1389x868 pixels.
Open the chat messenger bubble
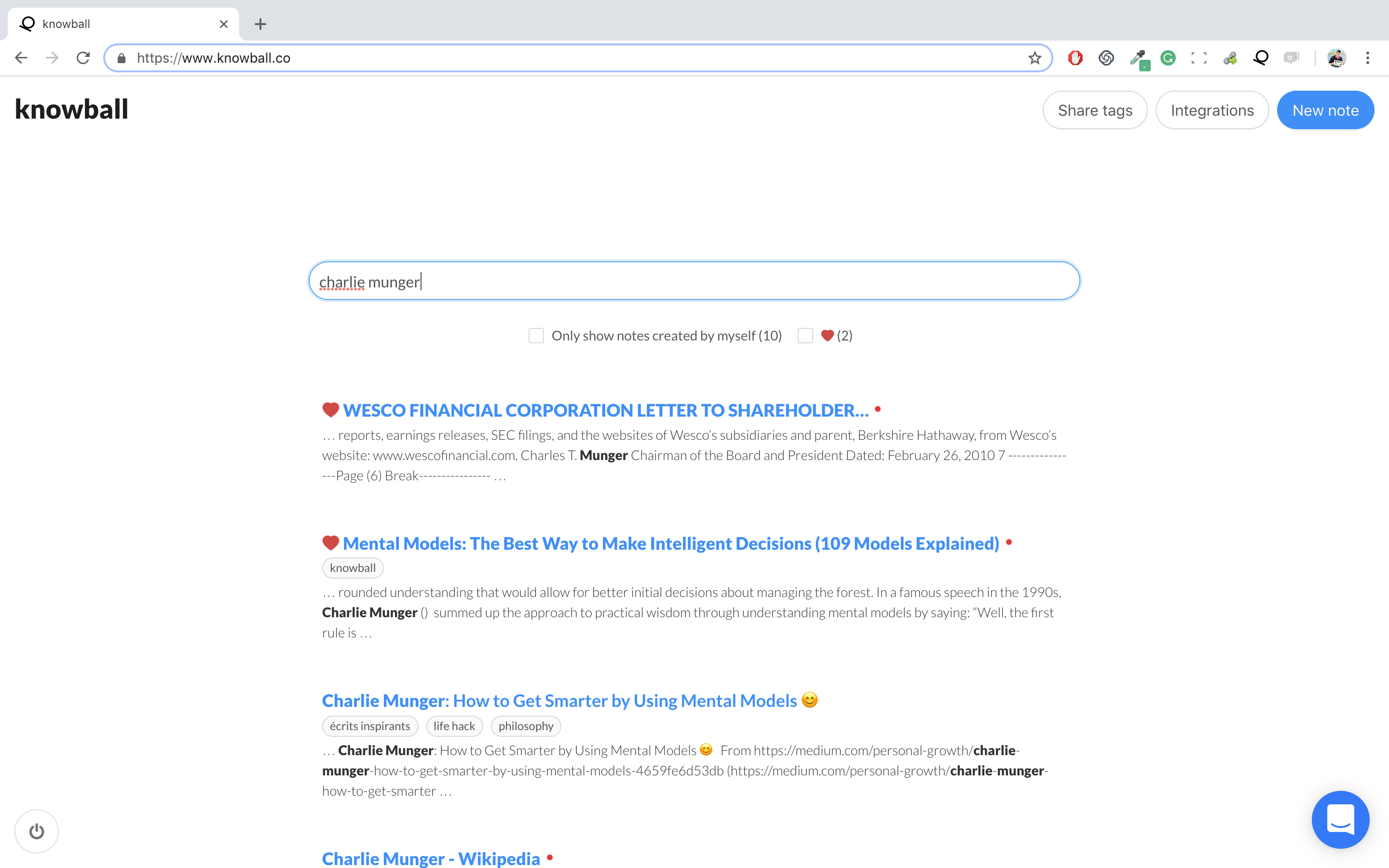point(1340,819)
